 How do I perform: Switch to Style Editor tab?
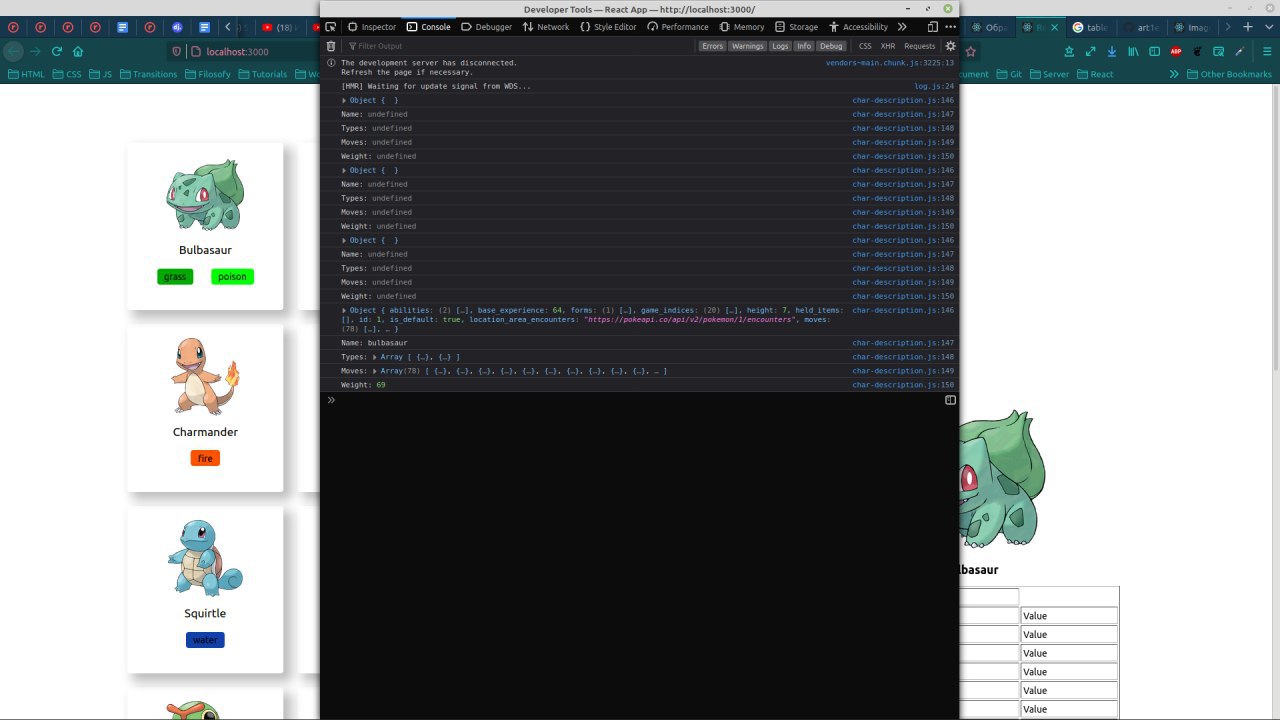pos(608,27)
